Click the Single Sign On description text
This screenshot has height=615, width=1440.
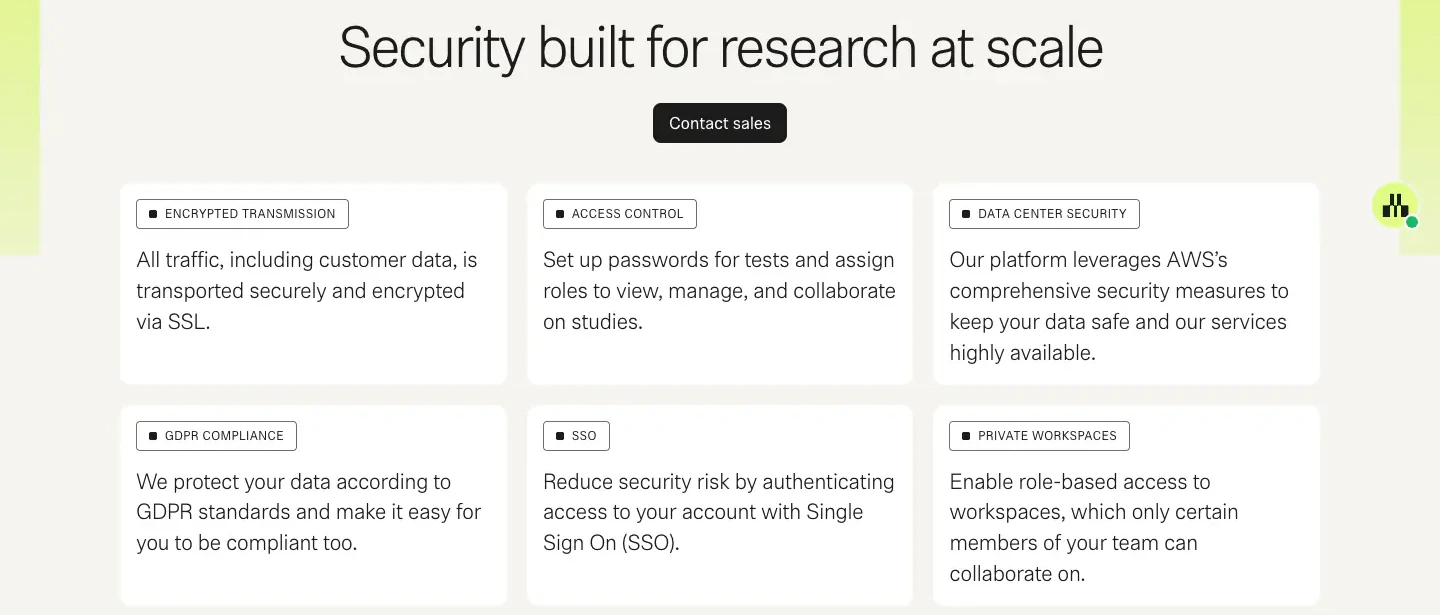coord(719,513)
